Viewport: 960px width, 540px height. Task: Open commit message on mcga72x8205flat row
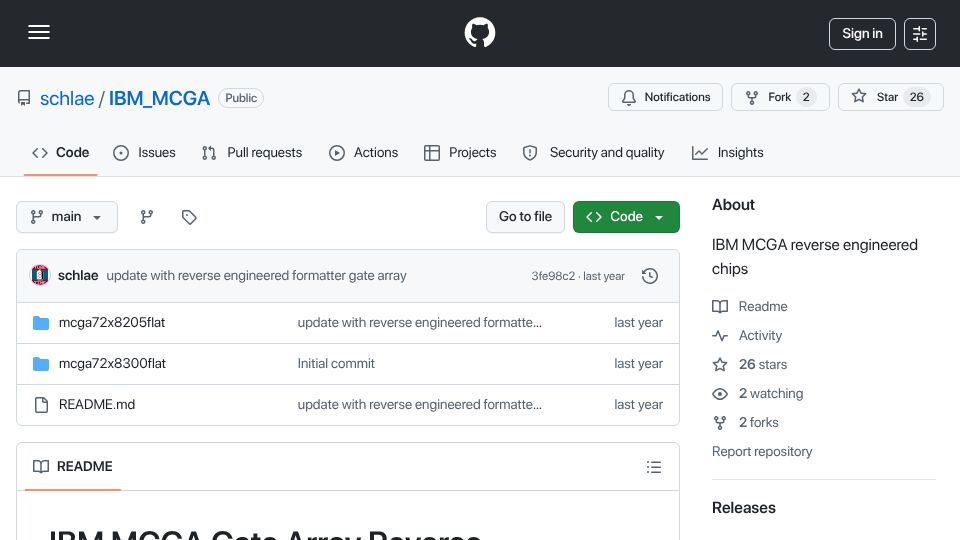(419, 323)
